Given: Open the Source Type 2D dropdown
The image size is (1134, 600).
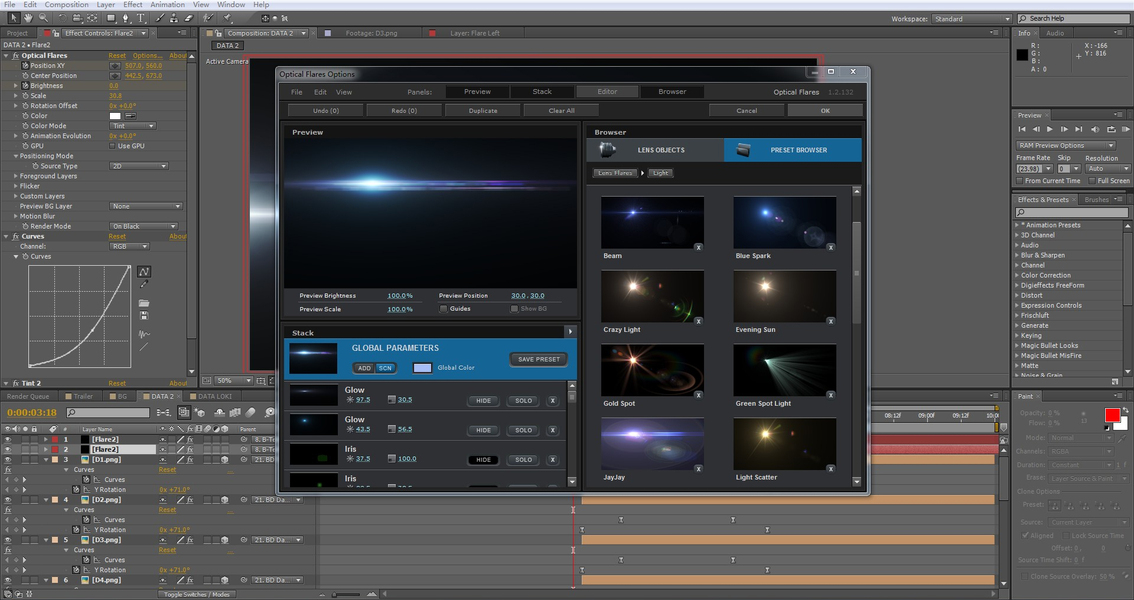Looking at the screenshot, I should click(x=139, y=166).
